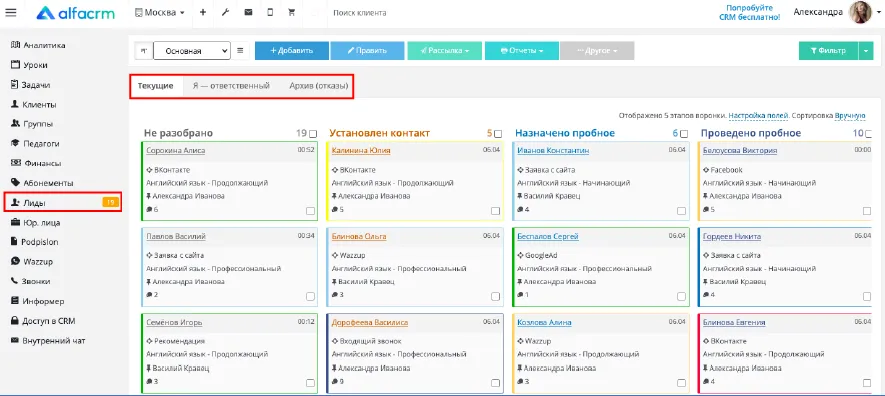Click the user avatar photo

(x=861, y=12)
